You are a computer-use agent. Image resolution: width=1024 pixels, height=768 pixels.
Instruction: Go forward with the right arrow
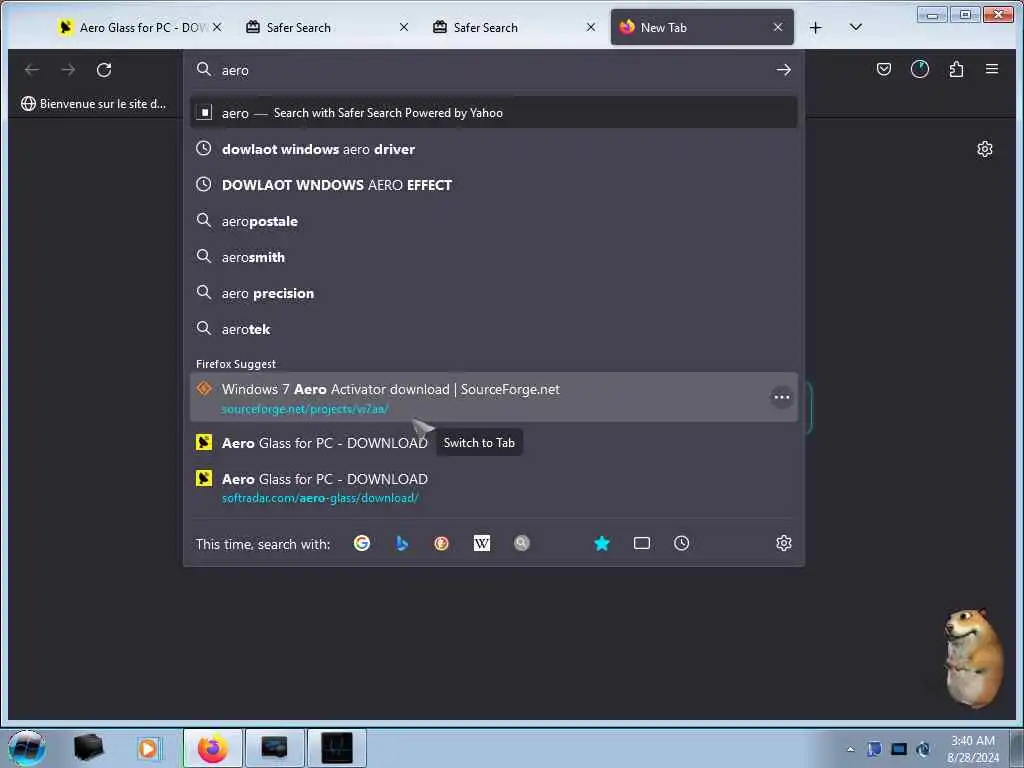tap(69, 70)
